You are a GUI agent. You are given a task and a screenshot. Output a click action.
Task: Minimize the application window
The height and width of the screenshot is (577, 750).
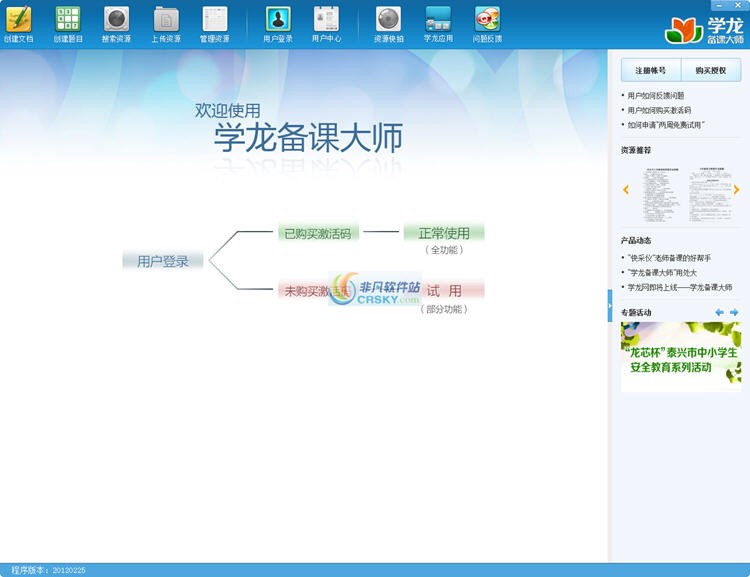pyautogui.click(x=720, y=5)
